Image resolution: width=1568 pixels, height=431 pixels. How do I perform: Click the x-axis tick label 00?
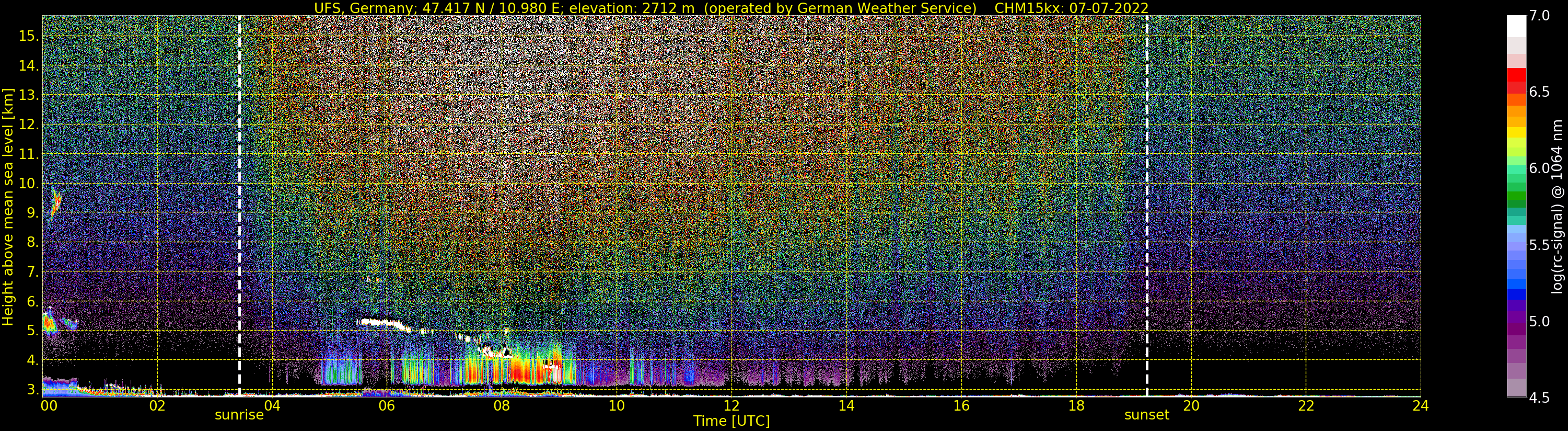point(49,406)
